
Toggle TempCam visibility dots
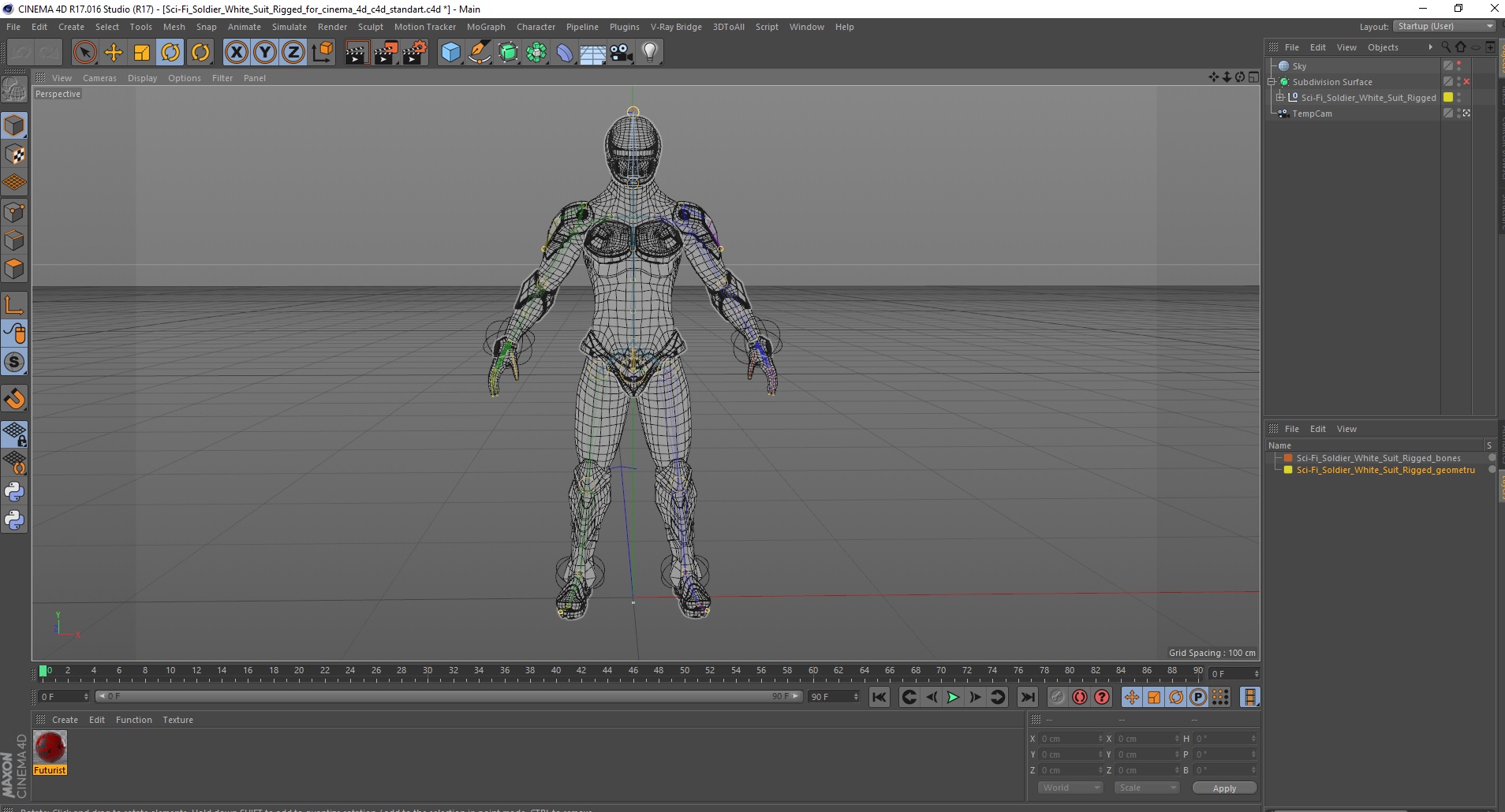(1458, 114)
